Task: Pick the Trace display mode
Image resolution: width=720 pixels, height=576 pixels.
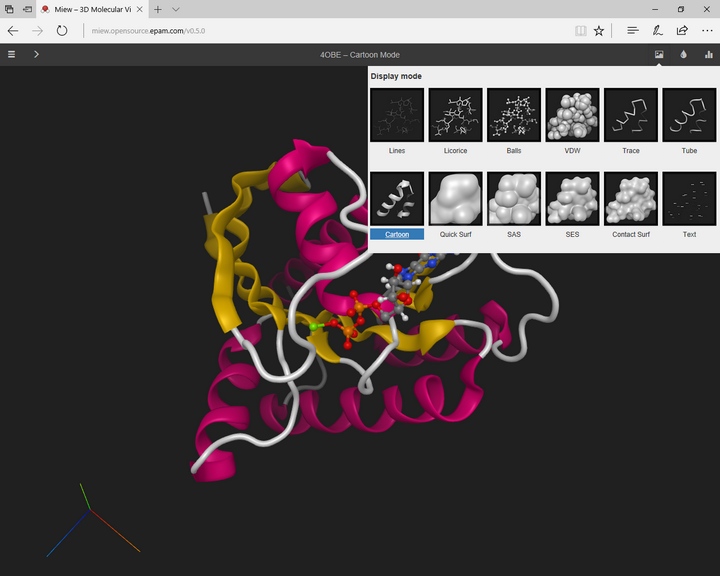Action: (631, 115)
